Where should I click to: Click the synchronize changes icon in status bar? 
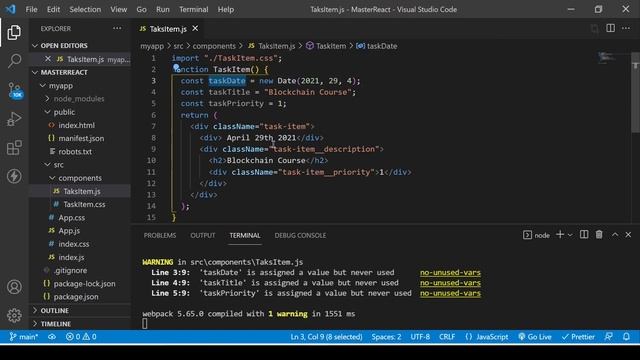[x=52, y=337]
